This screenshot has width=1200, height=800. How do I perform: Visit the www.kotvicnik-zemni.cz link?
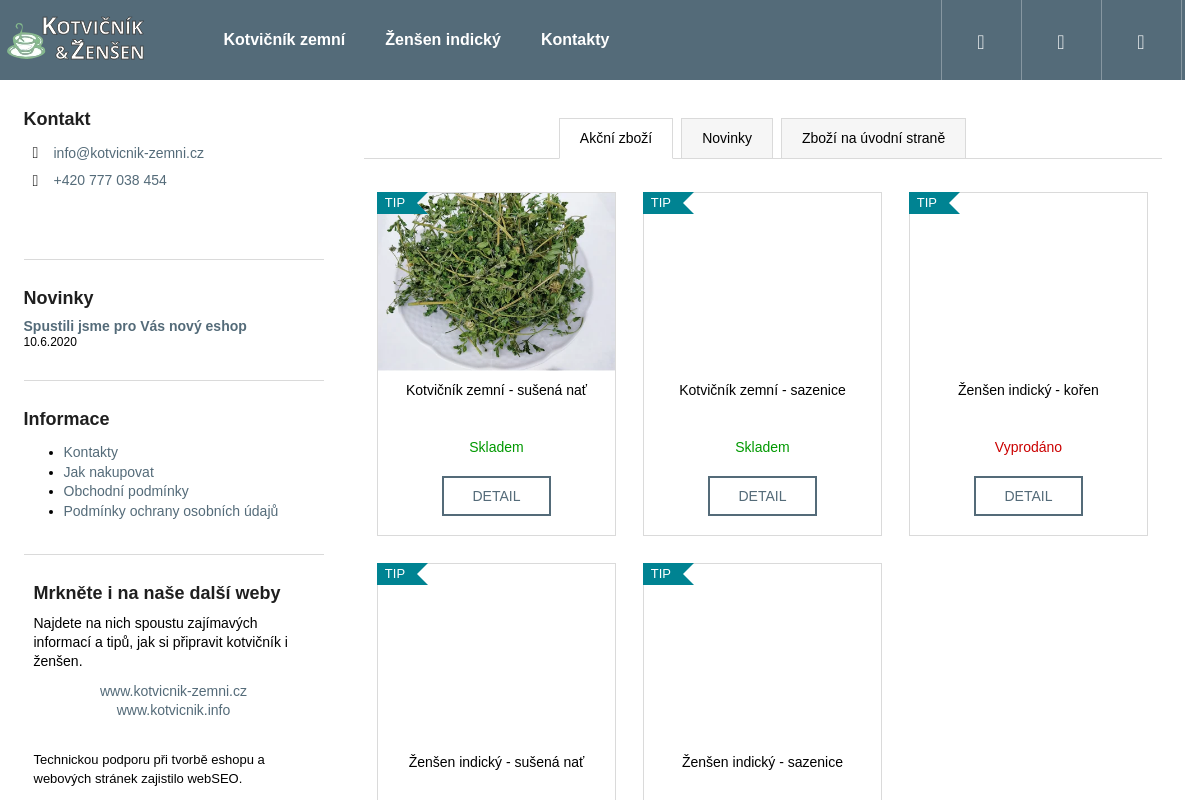(173, 691)
